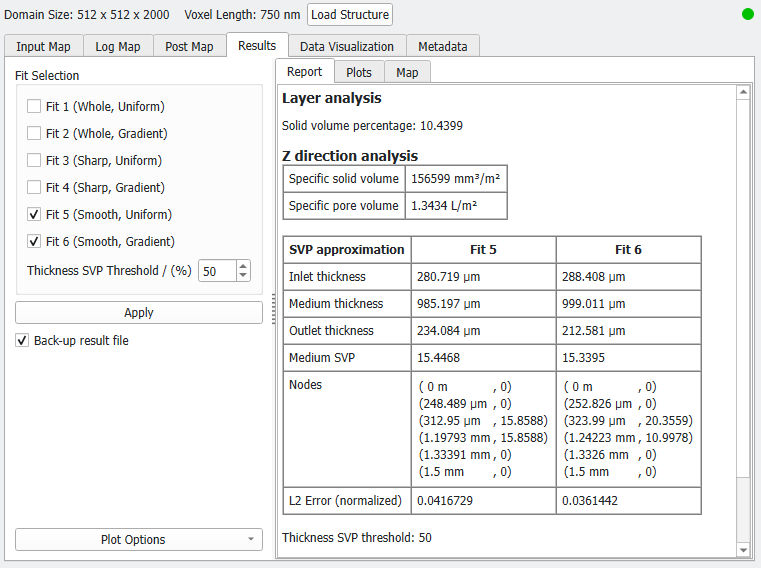Click the Fit 6 L2 error 0.0361442
This screenshot has height=568, width=761.
pos(590,501)
